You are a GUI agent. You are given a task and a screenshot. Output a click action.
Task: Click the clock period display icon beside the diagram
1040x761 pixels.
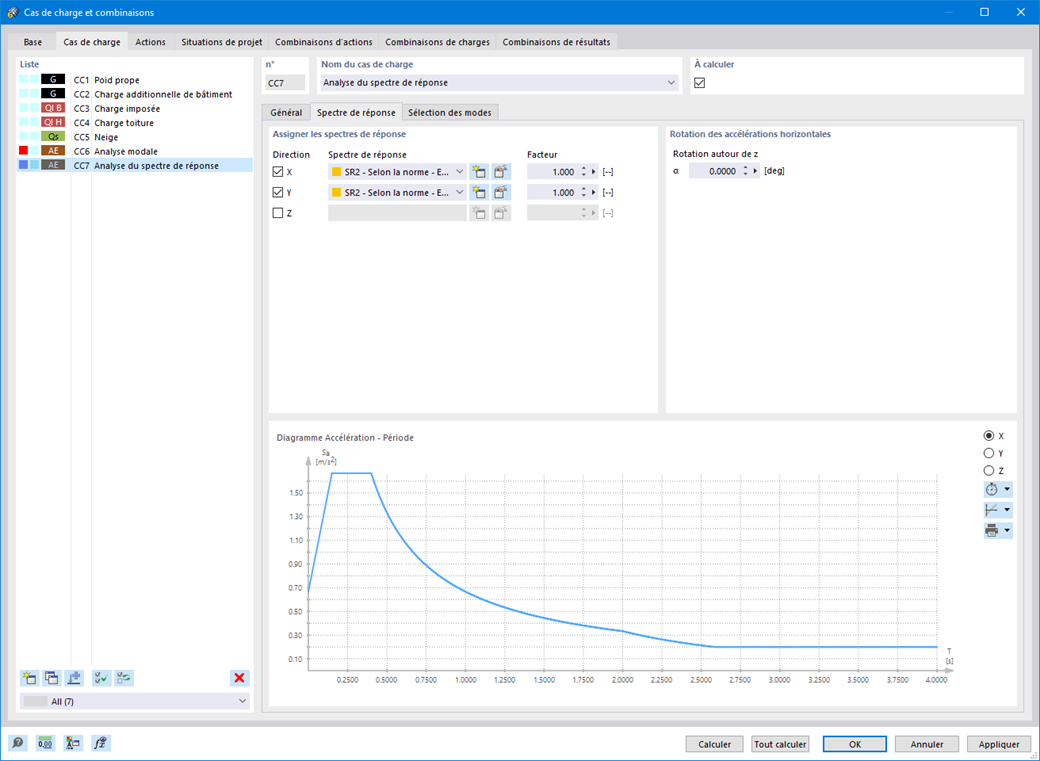[992, 490]
